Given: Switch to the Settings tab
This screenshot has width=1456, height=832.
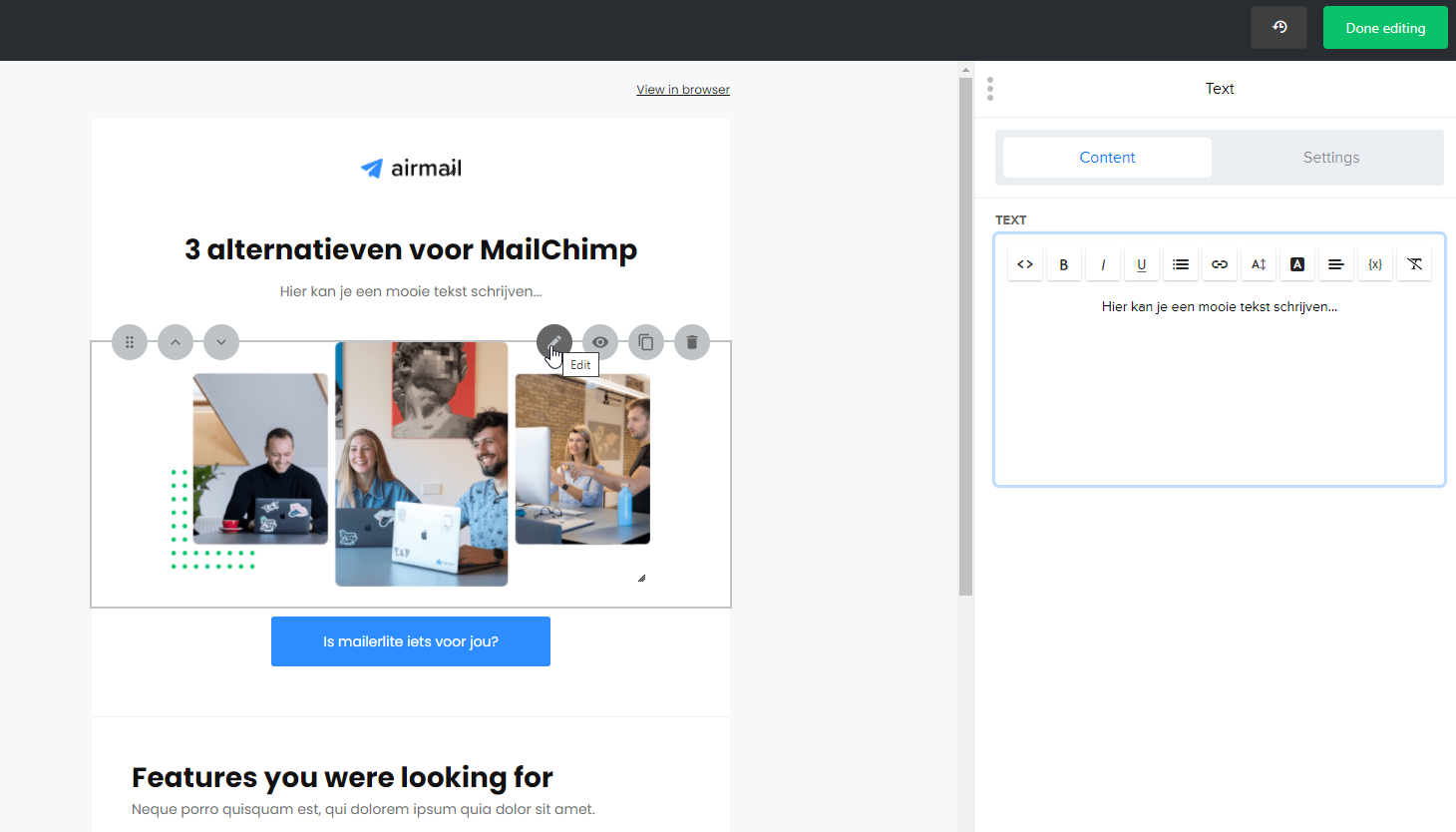Looking at the screenshot, I should click(1331, 158).
